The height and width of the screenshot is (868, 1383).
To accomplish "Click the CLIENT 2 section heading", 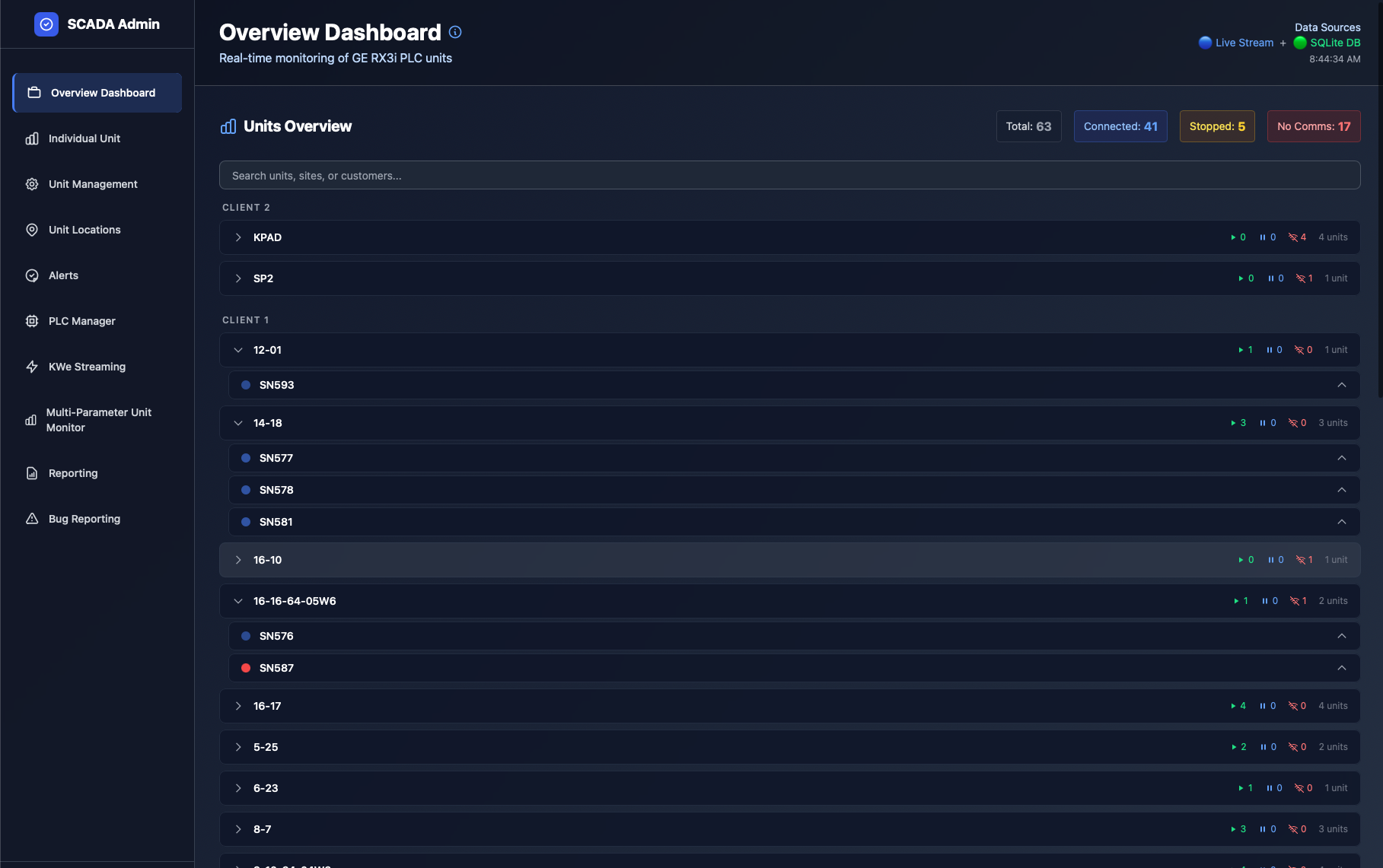I will point(246,208).
